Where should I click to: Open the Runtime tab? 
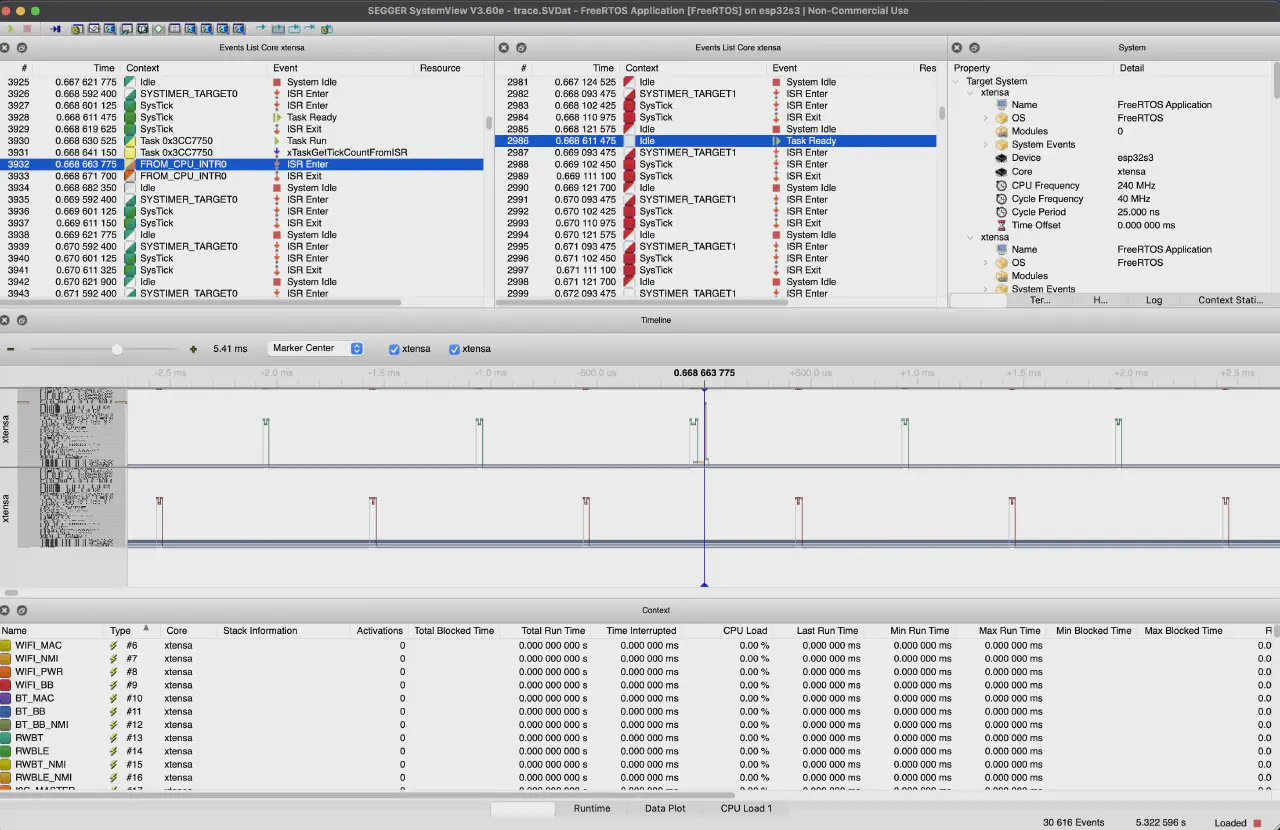coord(592,808)
